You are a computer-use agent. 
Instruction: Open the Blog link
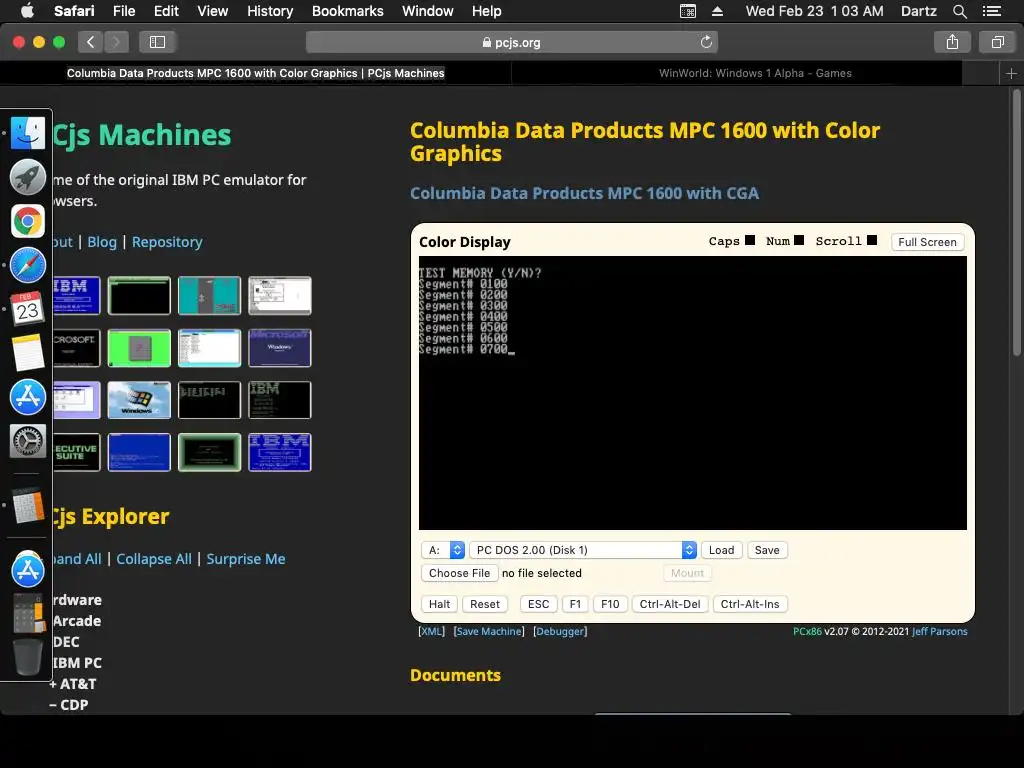(102, 242)
